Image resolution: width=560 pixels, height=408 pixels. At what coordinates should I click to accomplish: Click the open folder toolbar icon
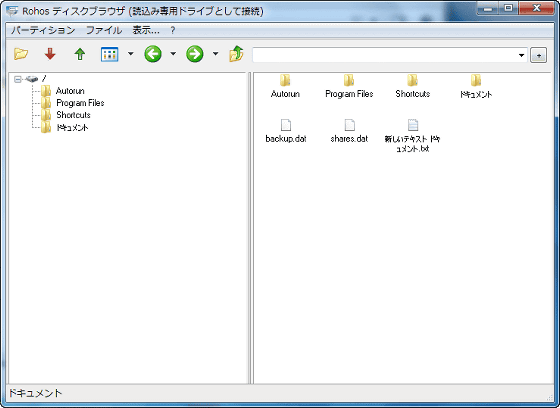pyautogui.click(x=21, y=54)
